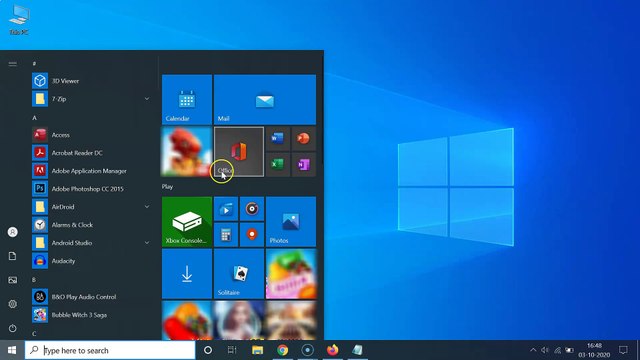Open the Calendar tile
Screen dimensions: 640x360
tap(187, 99)
